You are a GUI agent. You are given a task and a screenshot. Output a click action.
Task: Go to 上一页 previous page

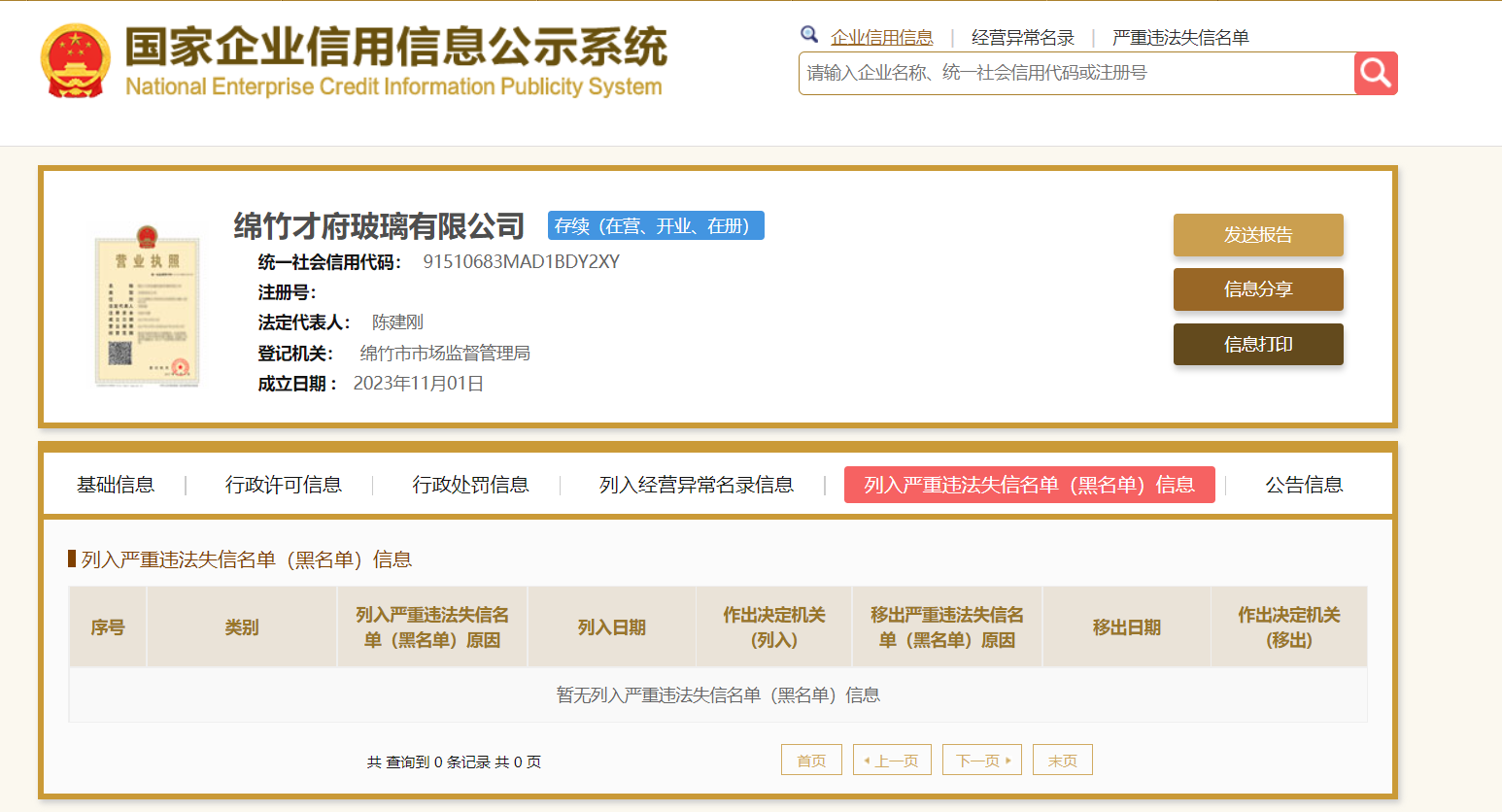892,760
